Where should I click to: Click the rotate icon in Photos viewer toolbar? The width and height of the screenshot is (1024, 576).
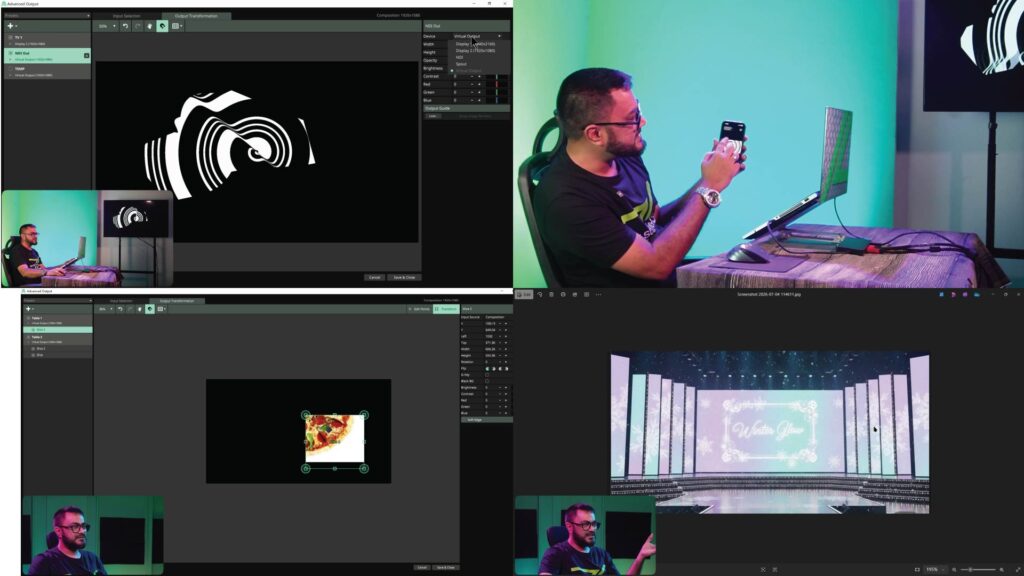click(x=539, y=295)
